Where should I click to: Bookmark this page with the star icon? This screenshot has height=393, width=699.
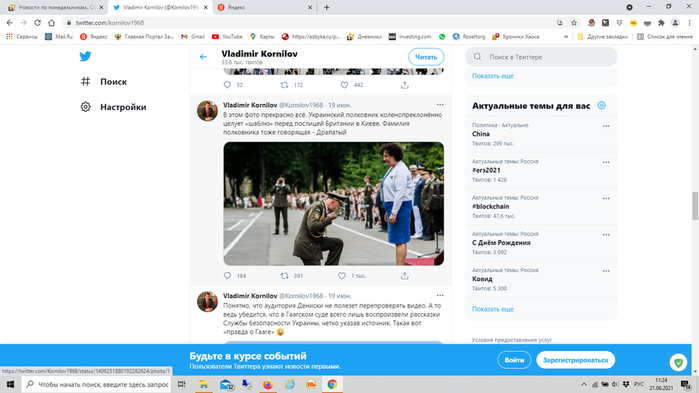(574, 23)
